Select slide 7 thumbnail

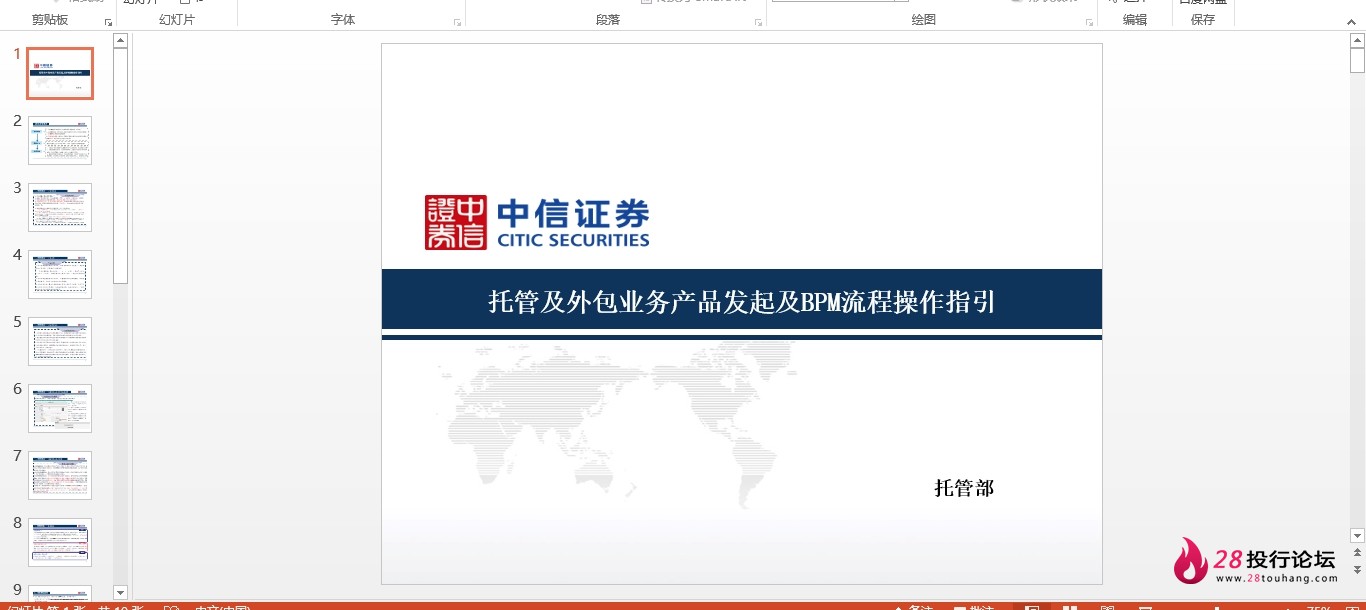tap(60, 475)
